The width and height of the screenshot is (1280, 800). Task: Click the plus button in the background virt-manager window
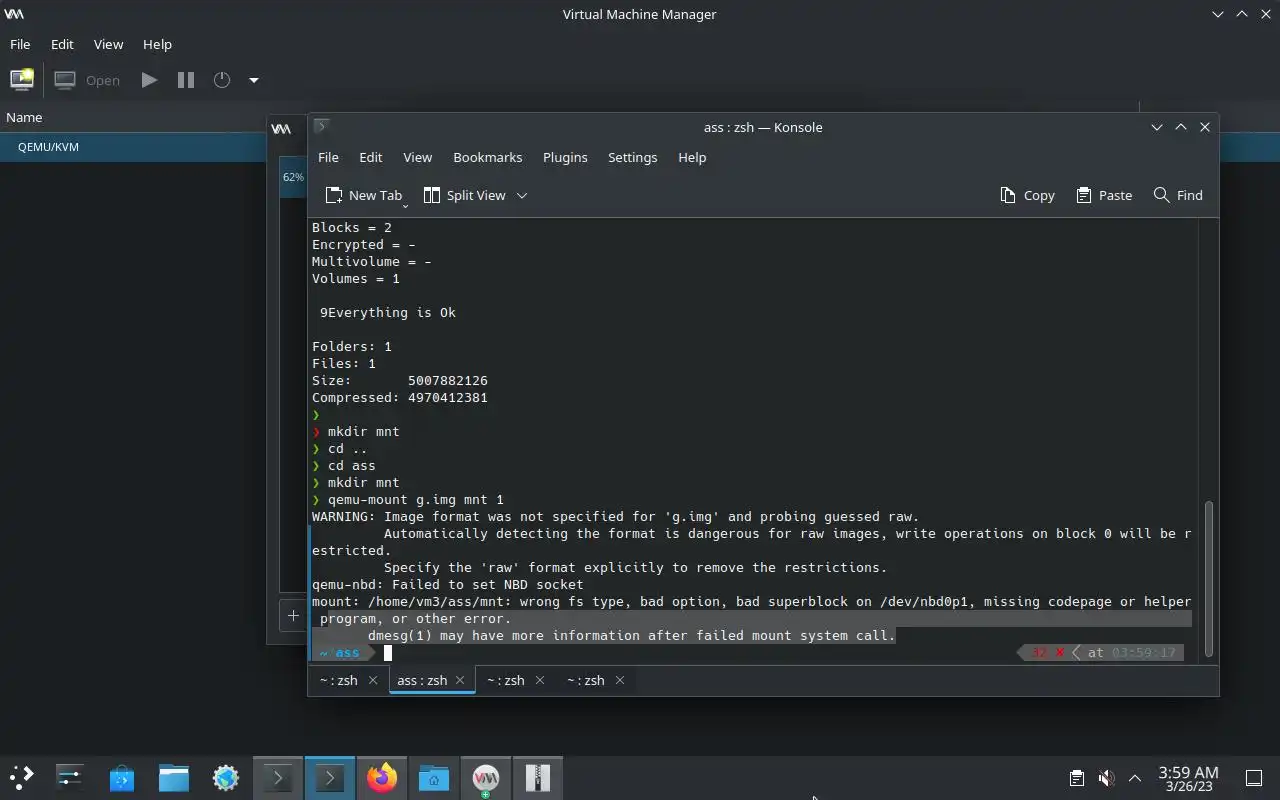(x=293, y=616)
